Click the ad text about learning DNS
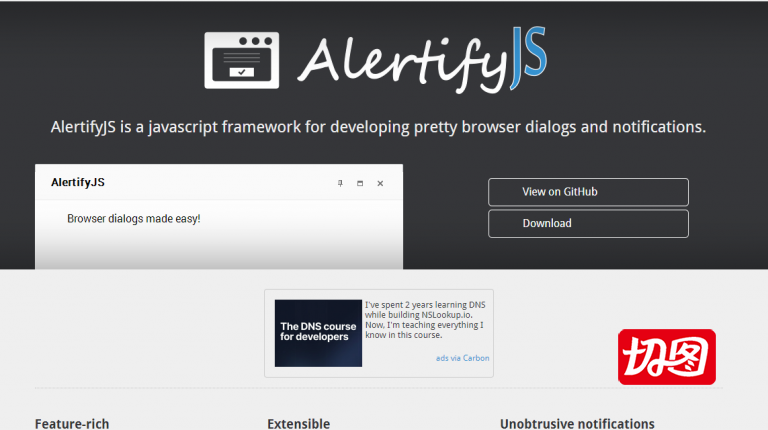Viewport: 768px width, 430px height. pos(425,320)
